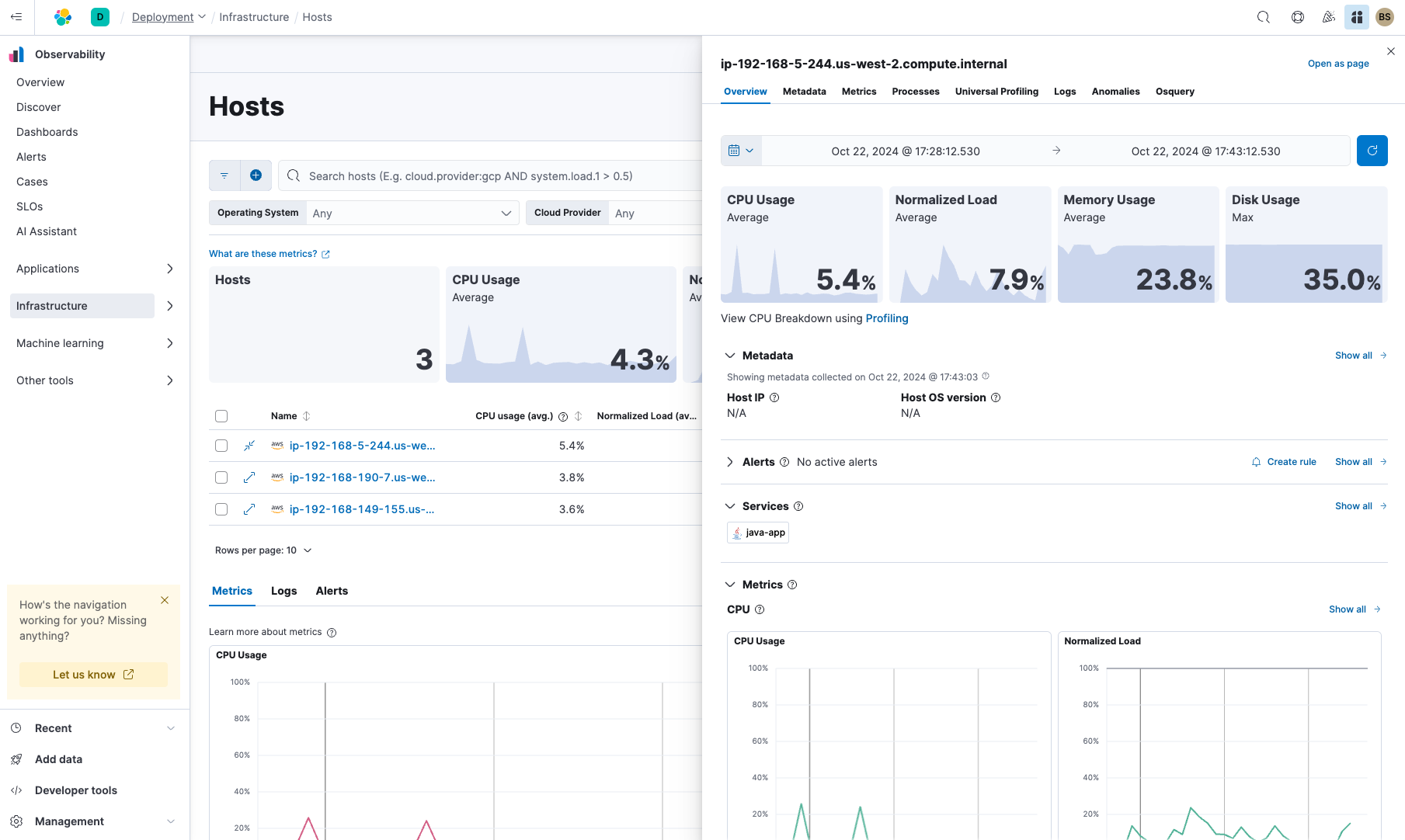Close the host details flyout

click(x=1390, y=51)
